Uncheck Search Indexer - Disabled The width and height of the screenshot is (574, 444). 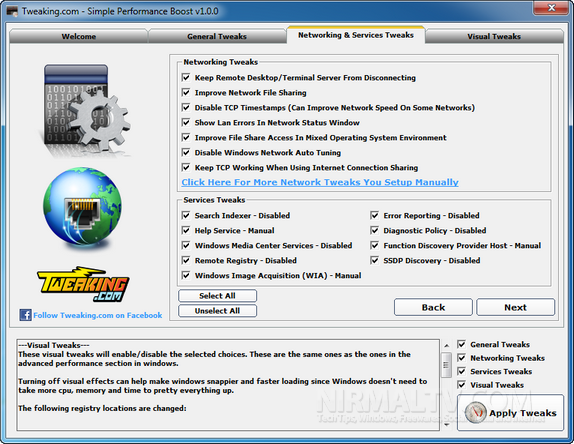point(186,215)
